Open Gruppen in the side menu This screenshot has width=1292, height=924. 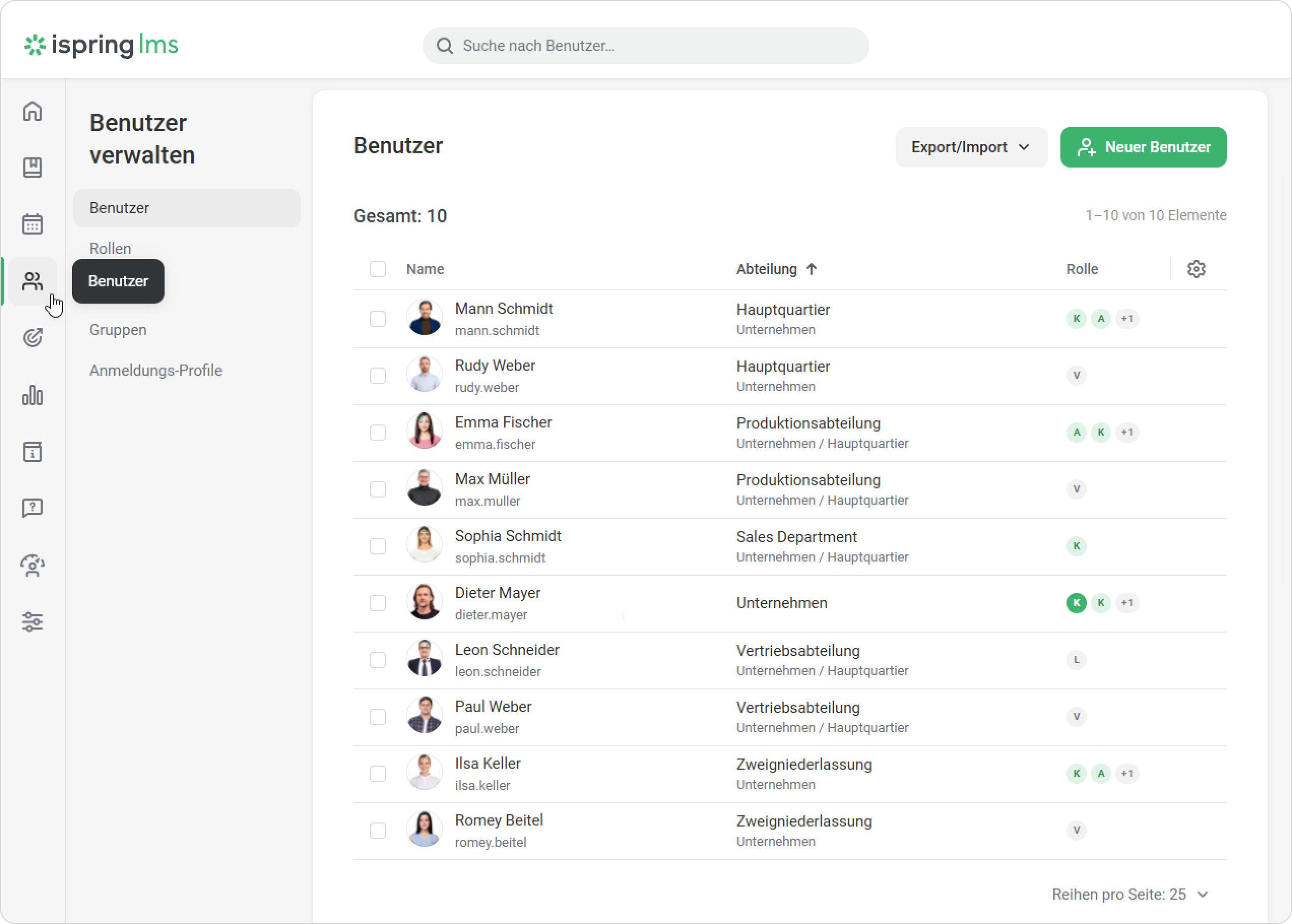[x=118, y=330]
